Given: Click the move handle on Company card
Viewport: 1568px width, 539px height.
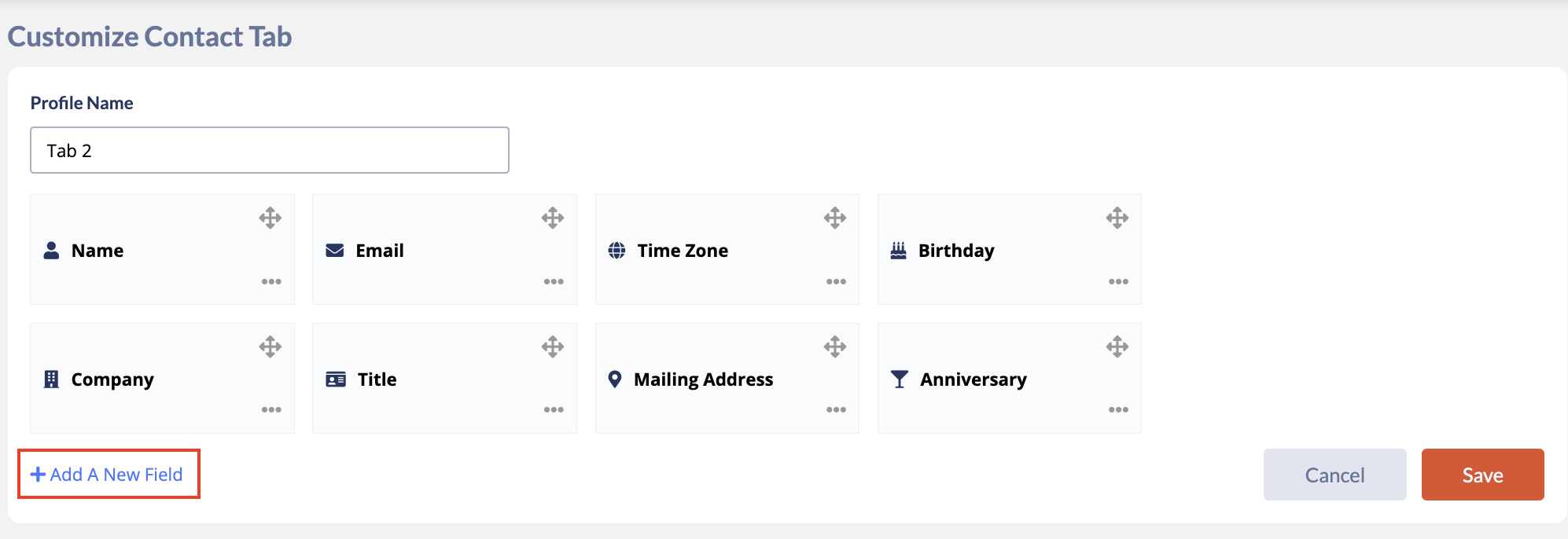Looking at the screenshot, I should [x=271, y=346].
